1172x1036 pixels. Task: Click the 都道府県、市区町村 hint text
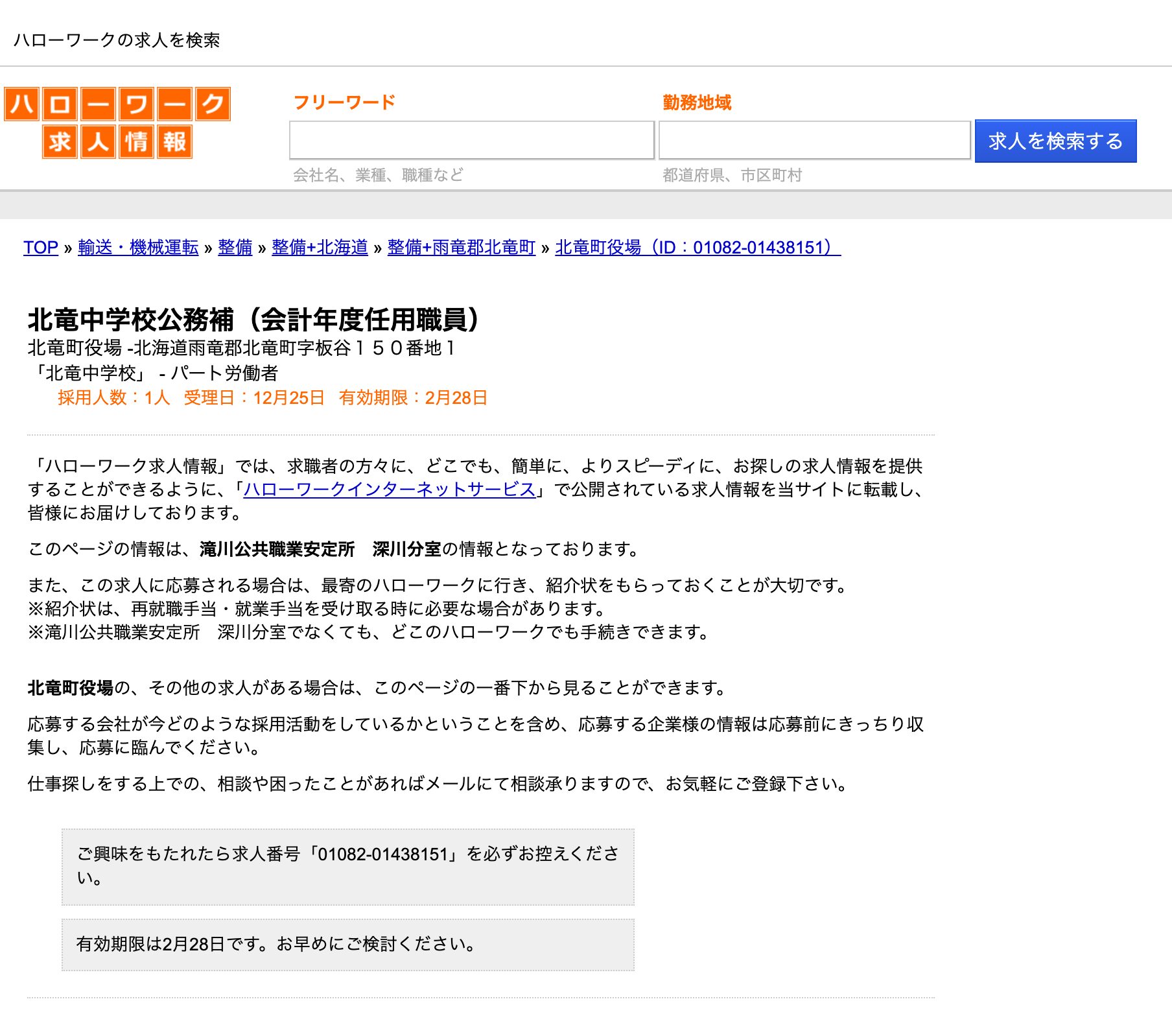[x=732, y=175]
